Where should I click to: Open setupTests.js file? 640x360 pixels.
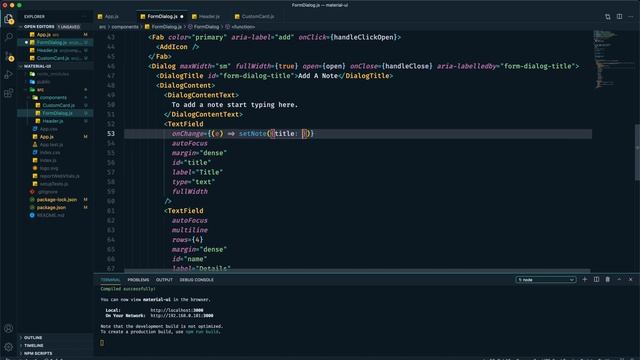55,184
